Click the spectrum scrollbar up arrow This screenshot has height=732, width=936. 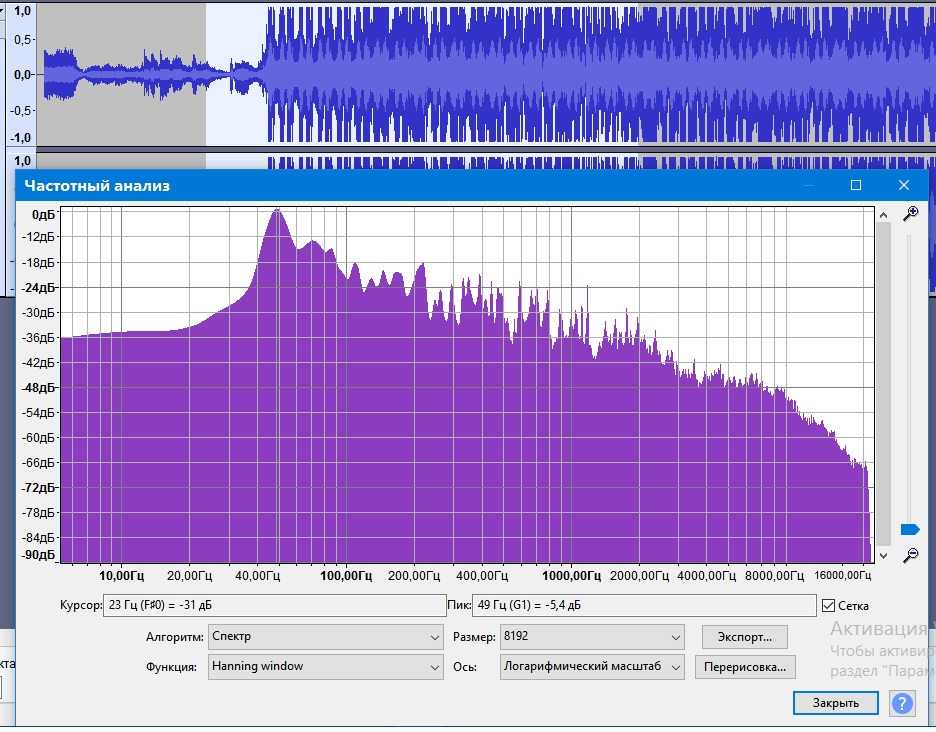pos(883,214)
